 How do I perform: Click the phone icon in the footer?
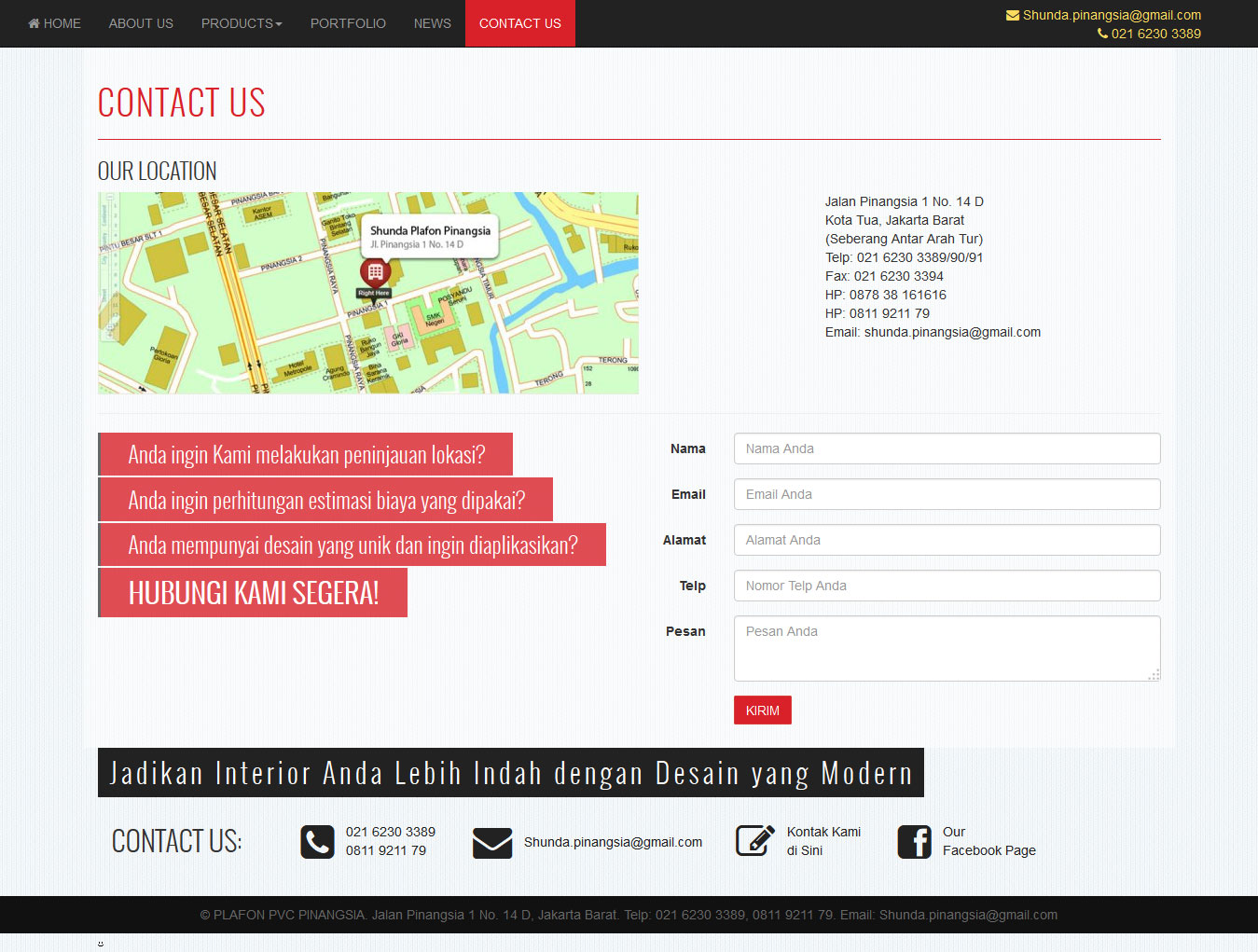point(317,841)
